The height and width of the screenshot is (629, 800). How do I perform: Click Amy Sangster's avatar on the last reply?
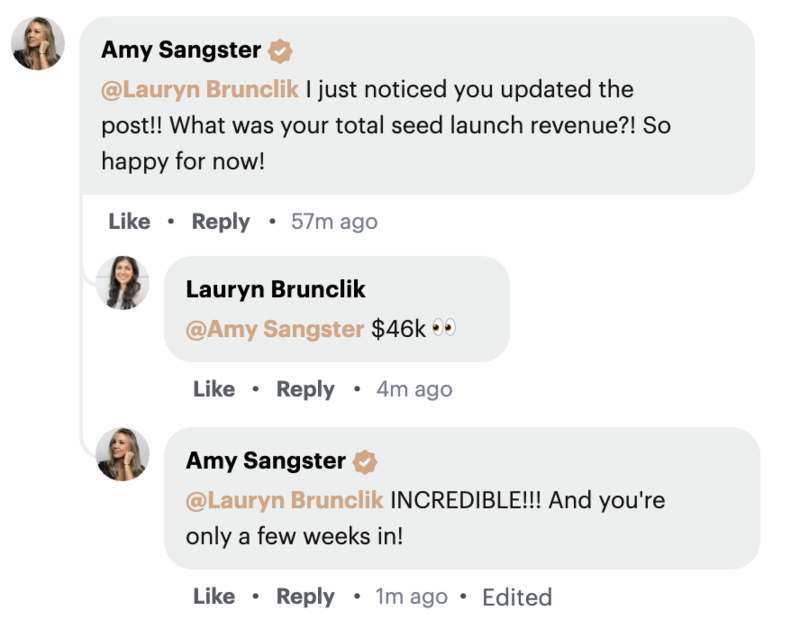click(x=122, y=454)
